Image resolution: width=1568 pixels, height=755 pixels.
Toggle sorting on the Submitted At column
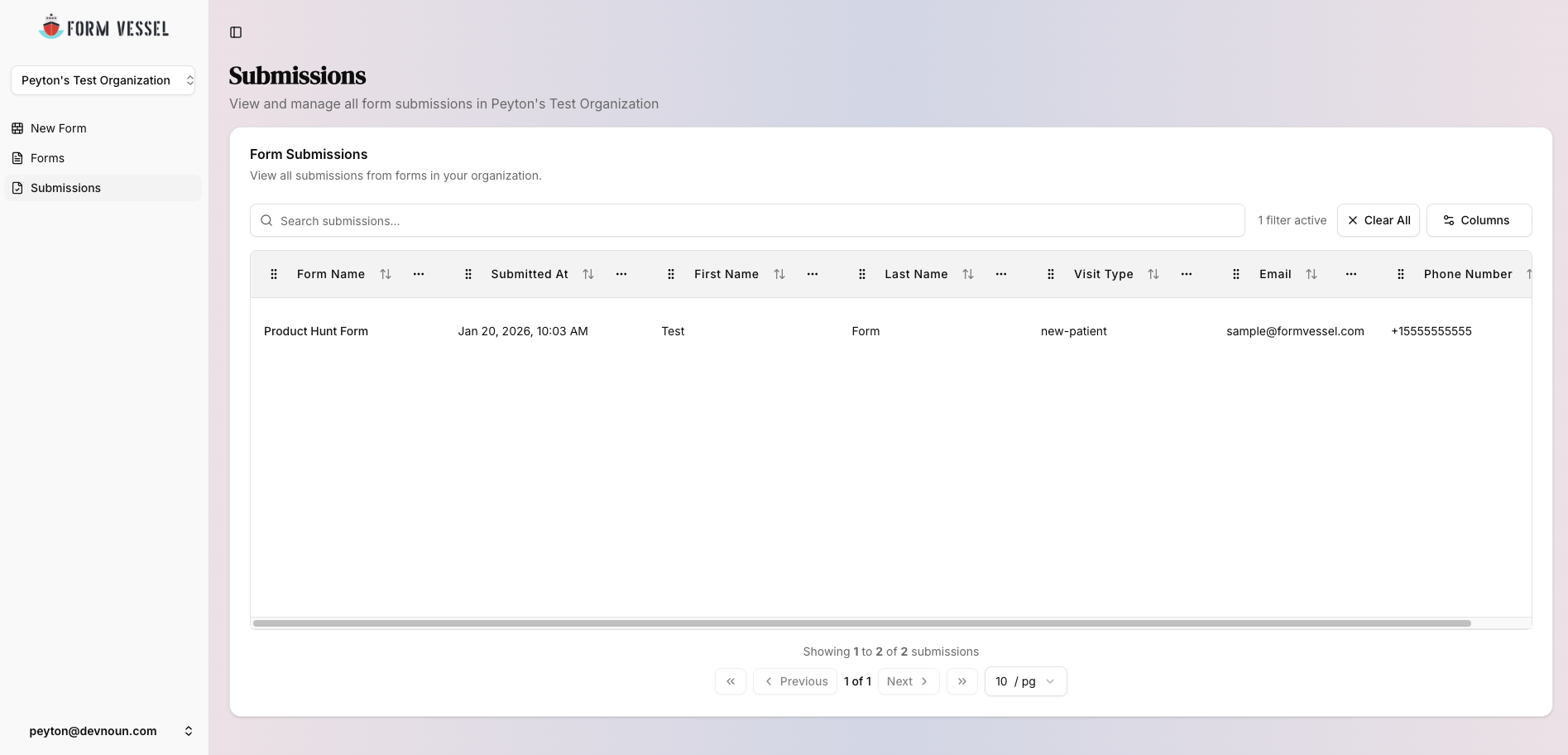pos(588,274)
